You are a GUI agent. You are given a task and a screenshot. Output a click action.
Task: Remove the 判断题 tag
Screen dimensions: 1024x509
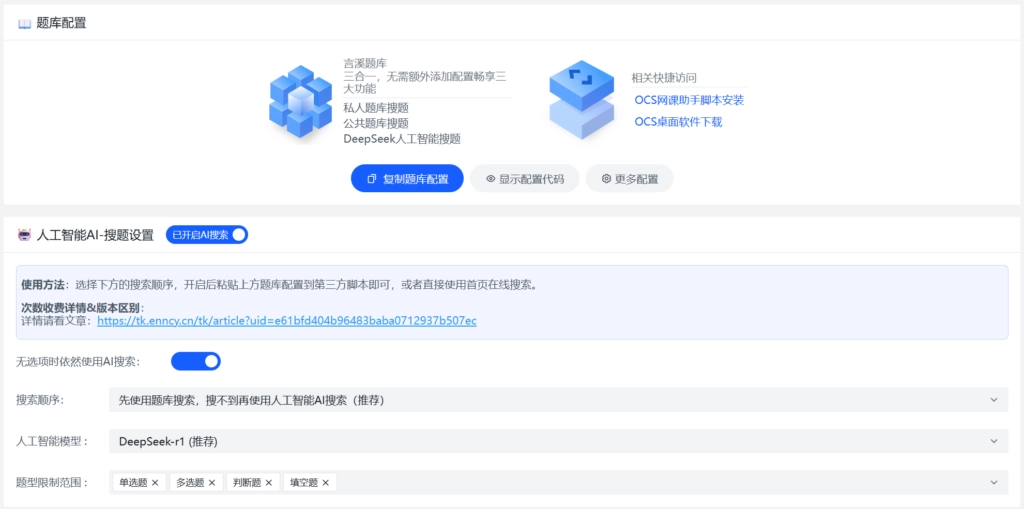pyautogui.click(x=268, y=483)
